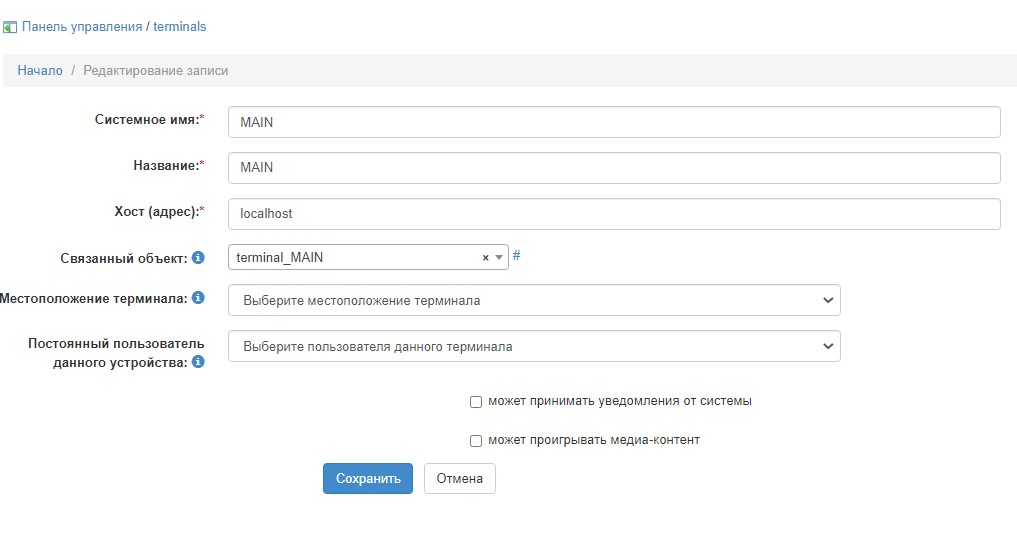The width and height of the screenshot is (1017, 535).
Task: Focus the Системное имя input field
Action: click(x=614, y=122)
